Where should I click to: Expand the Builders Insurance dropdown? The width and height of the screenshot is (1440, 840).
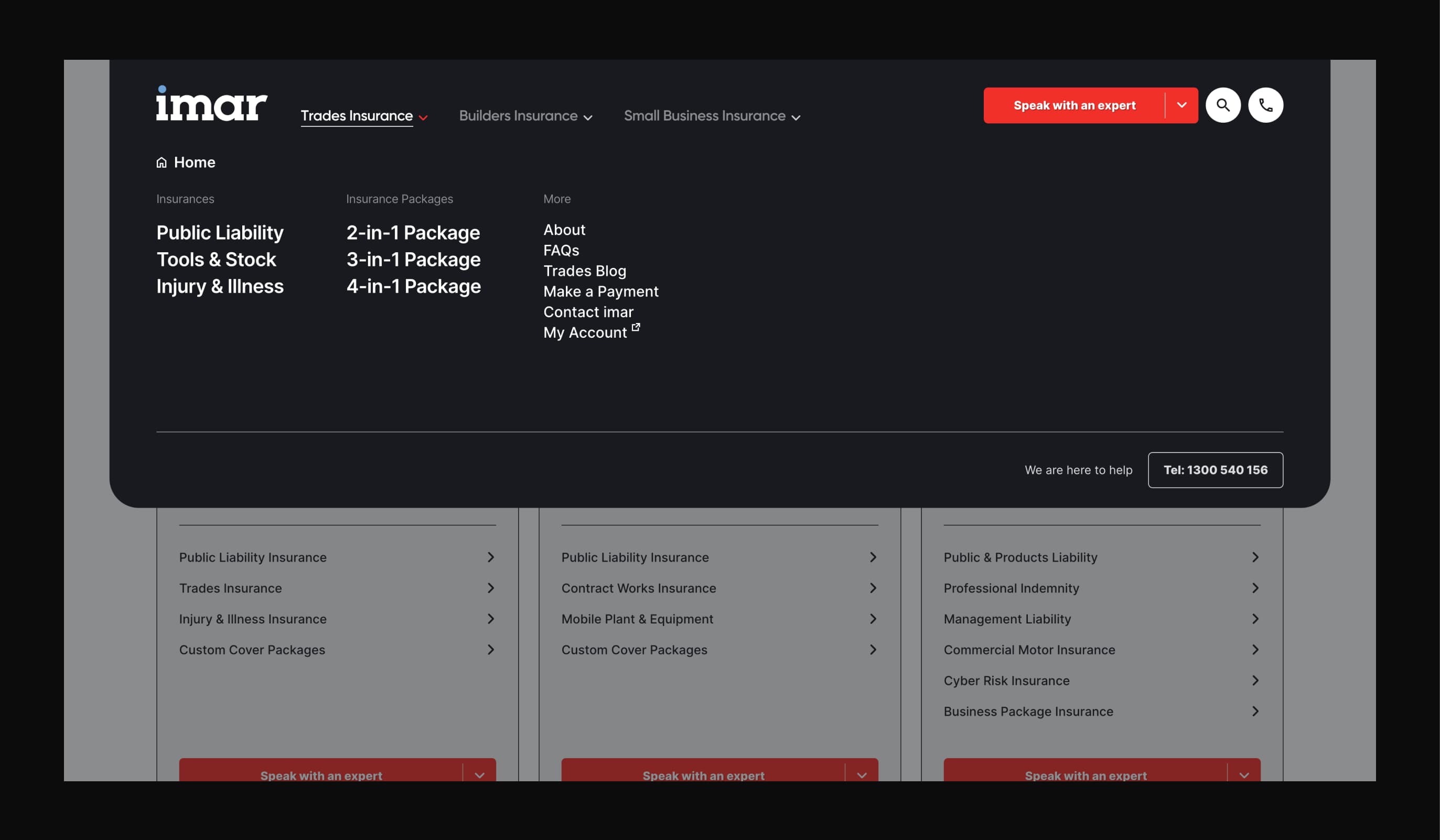525,116
